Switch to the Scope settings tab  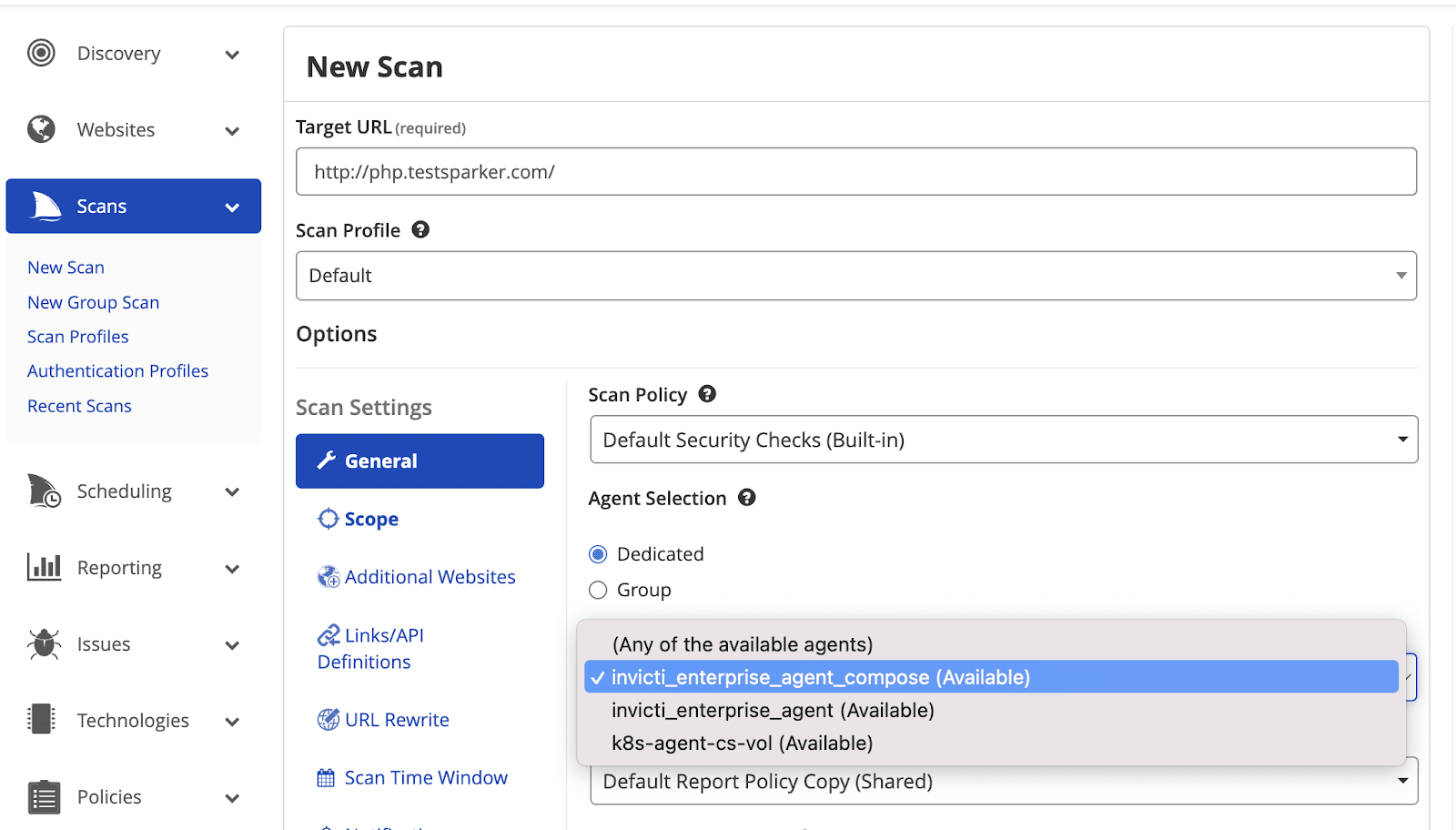[370, 518]
